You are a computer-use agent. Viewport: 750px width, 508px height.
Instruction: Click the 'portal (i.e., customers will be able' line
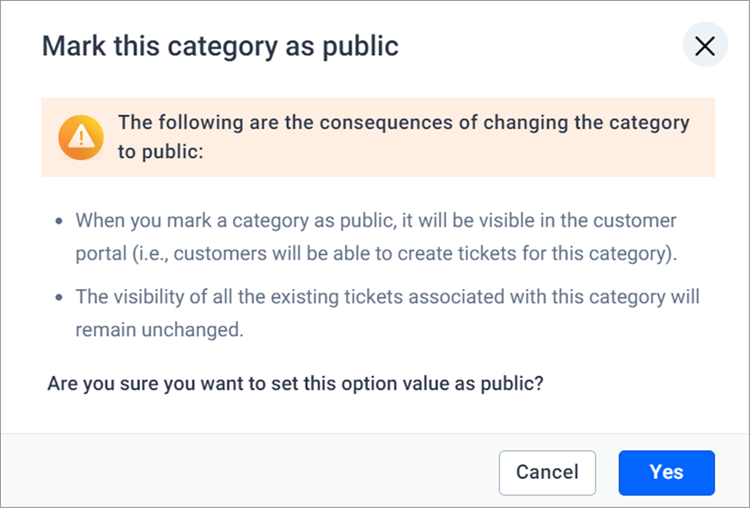[376, 254]
